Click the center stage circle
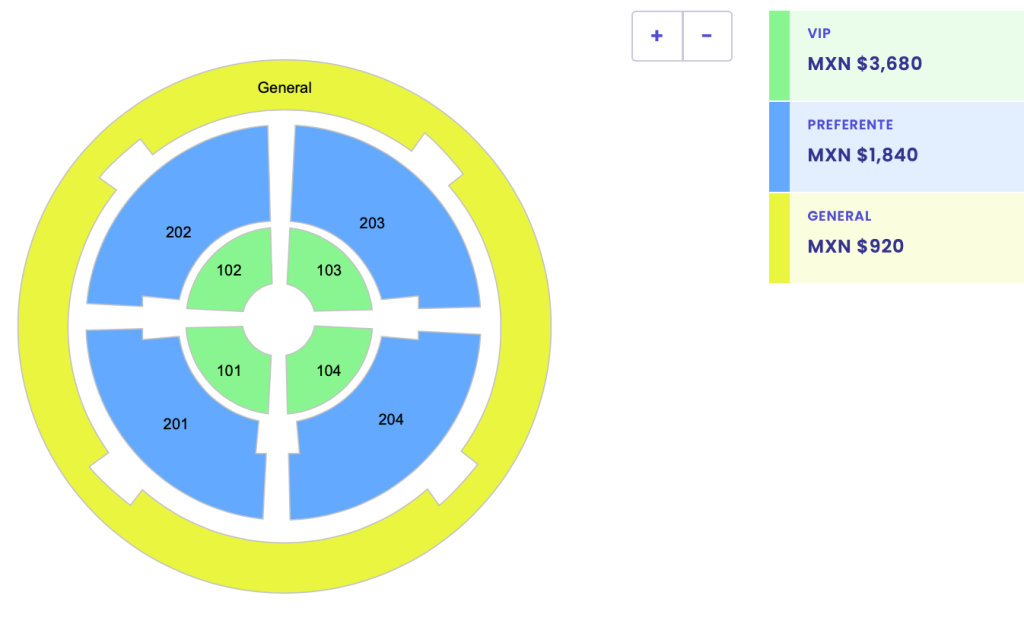 [281, 320]
